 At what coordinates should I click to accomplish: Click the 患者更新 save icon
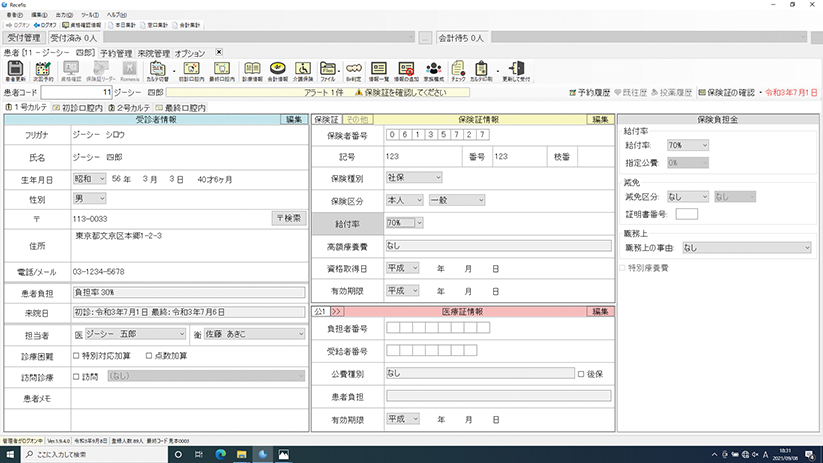(16, 69)
